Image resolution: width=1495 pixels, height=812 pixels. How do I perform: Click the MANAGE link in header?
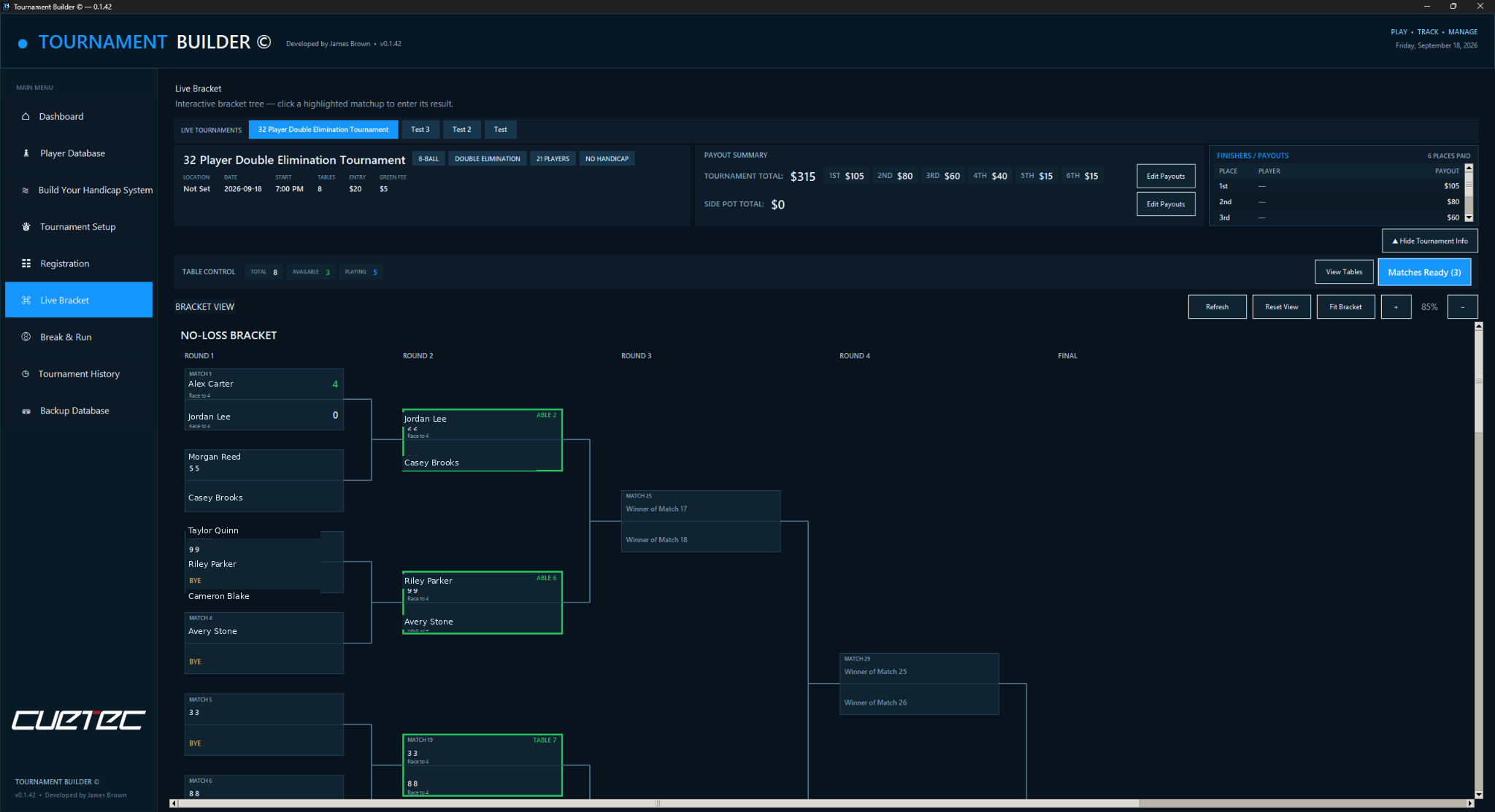coord(1463,32)
